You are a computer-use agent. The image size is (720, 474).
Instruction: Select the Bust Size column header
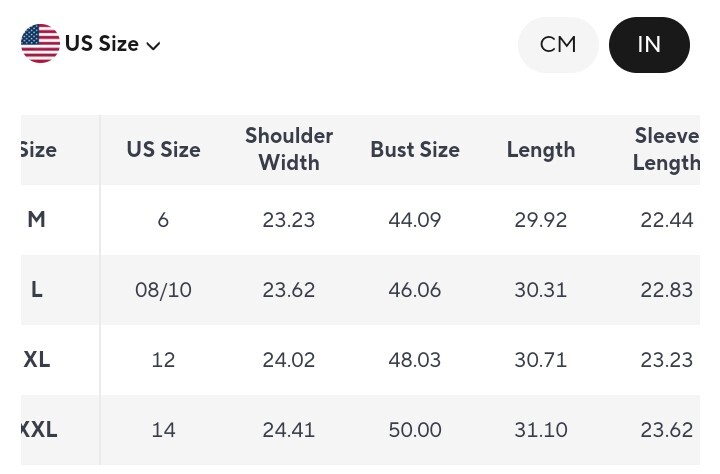point(415,150)
